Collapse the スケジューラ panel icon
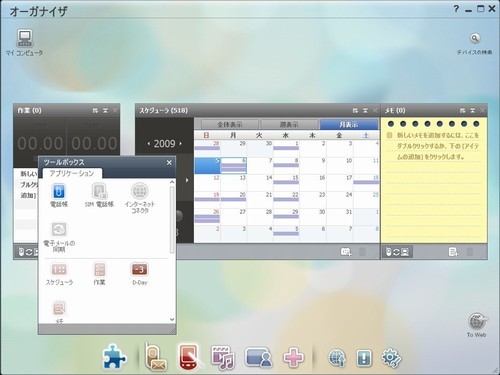 (365, 111)
